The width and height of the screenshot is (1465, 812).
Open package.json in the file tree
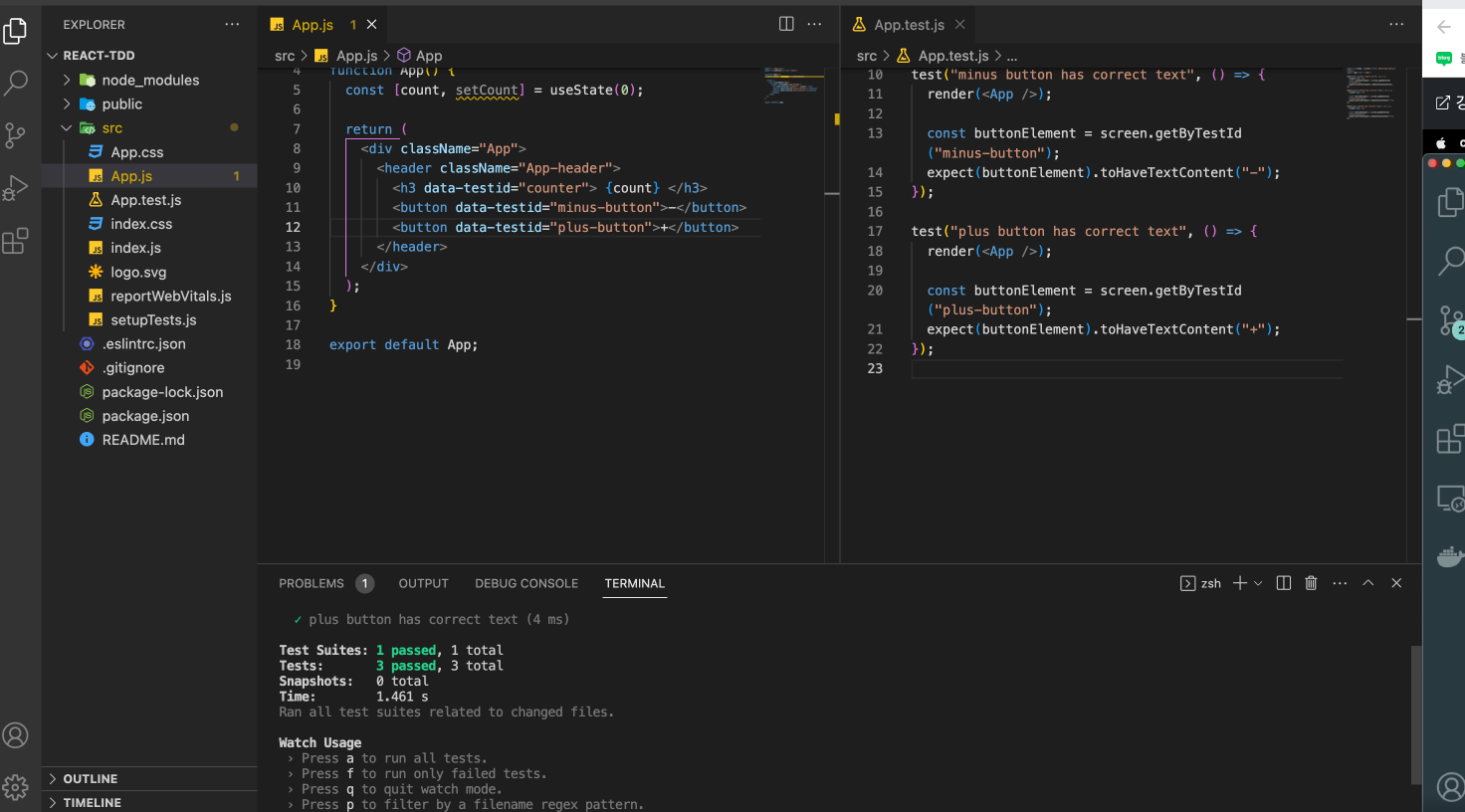tap(149, 416)
